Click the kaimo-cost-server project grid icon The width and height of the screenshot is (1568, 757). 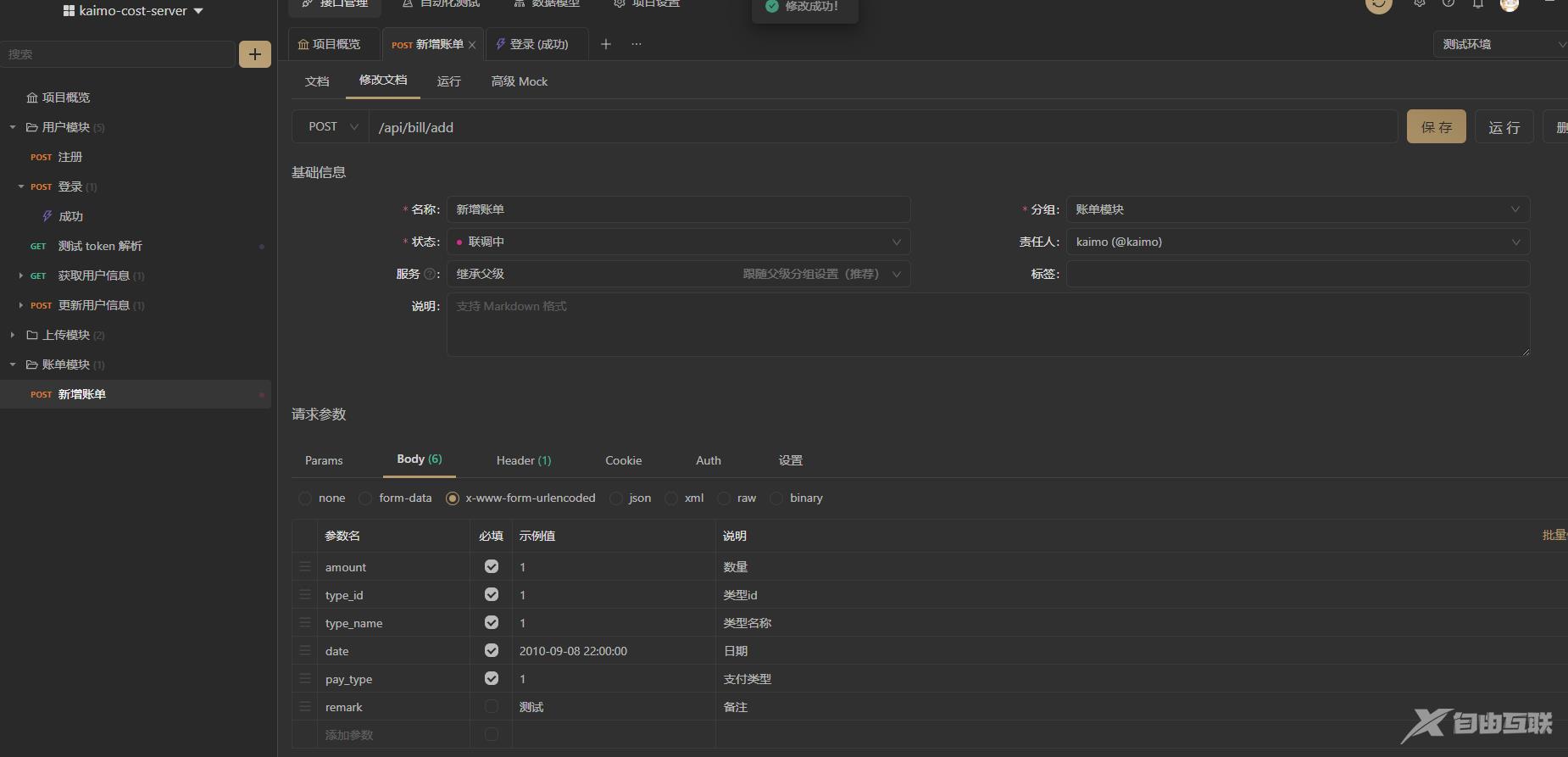click(x=69, y=11)
